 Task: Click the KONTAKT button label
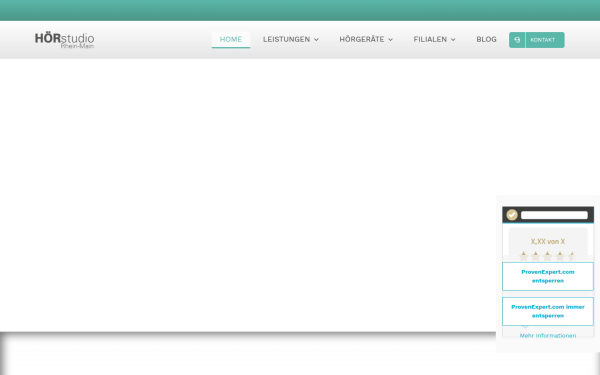pos(543,40)
